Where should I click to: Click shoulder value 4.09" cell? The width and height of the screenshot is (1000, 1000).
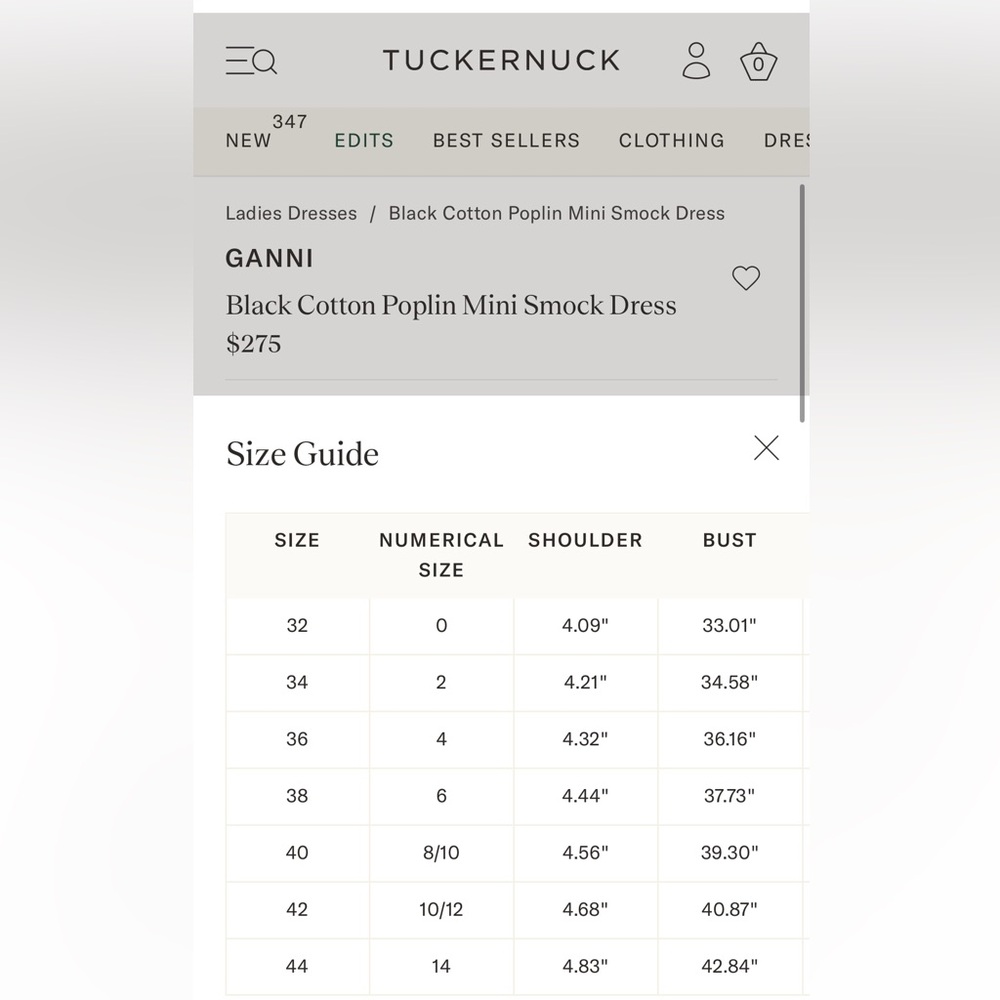point(585,626)
